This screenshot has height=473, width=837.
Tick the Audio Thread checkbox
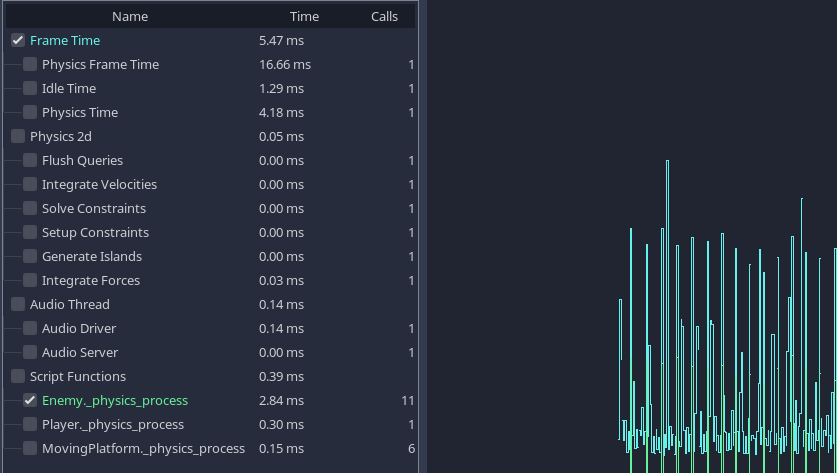pyautogui.click(x=18, y=305)
